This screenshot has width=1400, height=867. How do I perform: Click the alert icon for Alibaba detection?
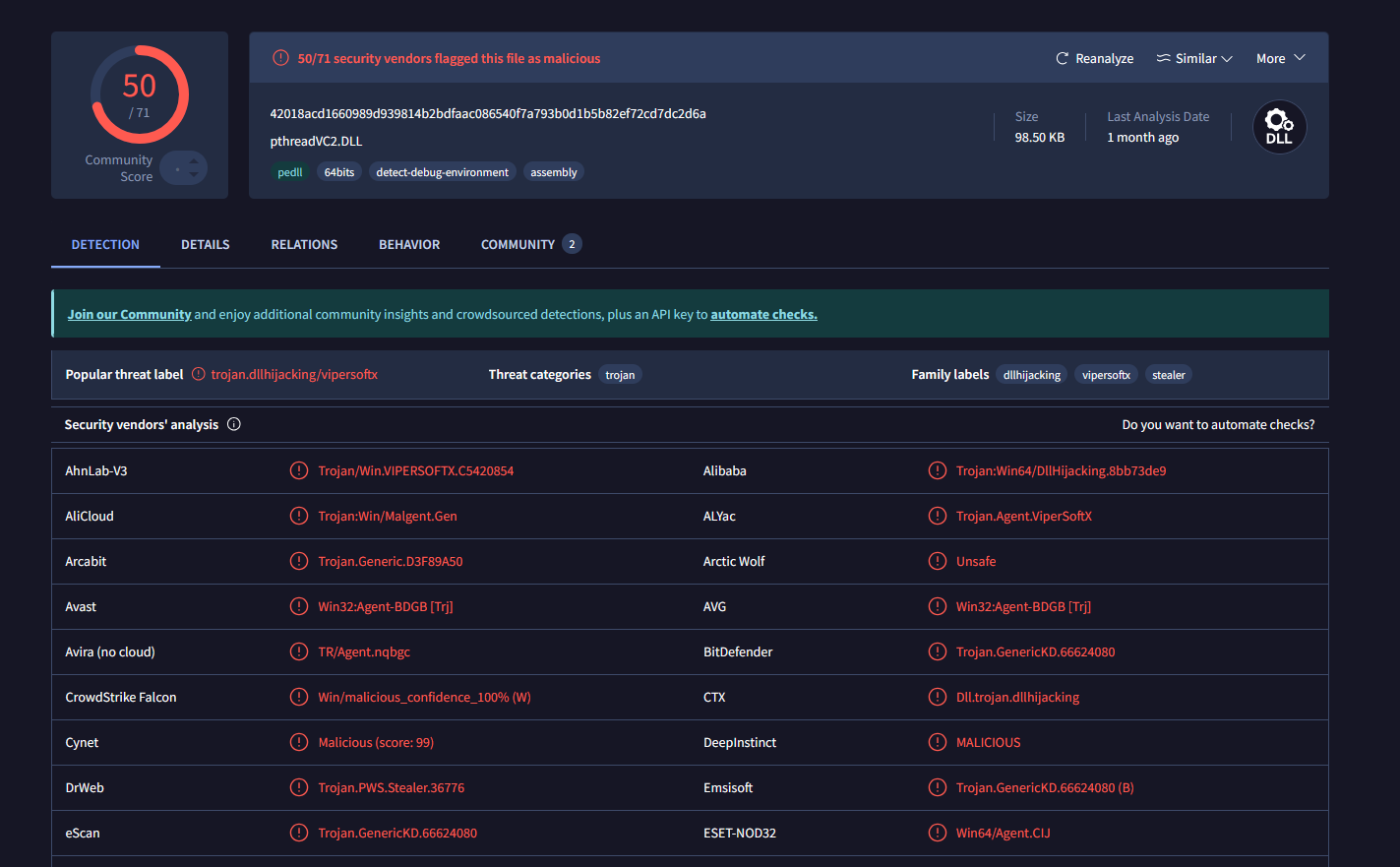pyautogui.click(x=938, y=470)
